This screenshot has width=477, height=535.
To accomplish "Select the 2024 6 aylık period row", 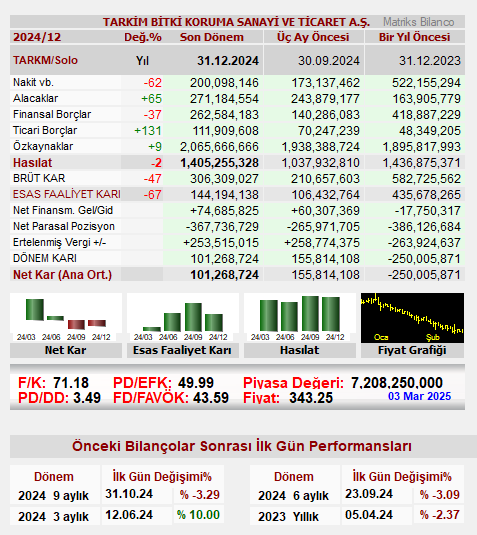I will click(x=293, y=496).
